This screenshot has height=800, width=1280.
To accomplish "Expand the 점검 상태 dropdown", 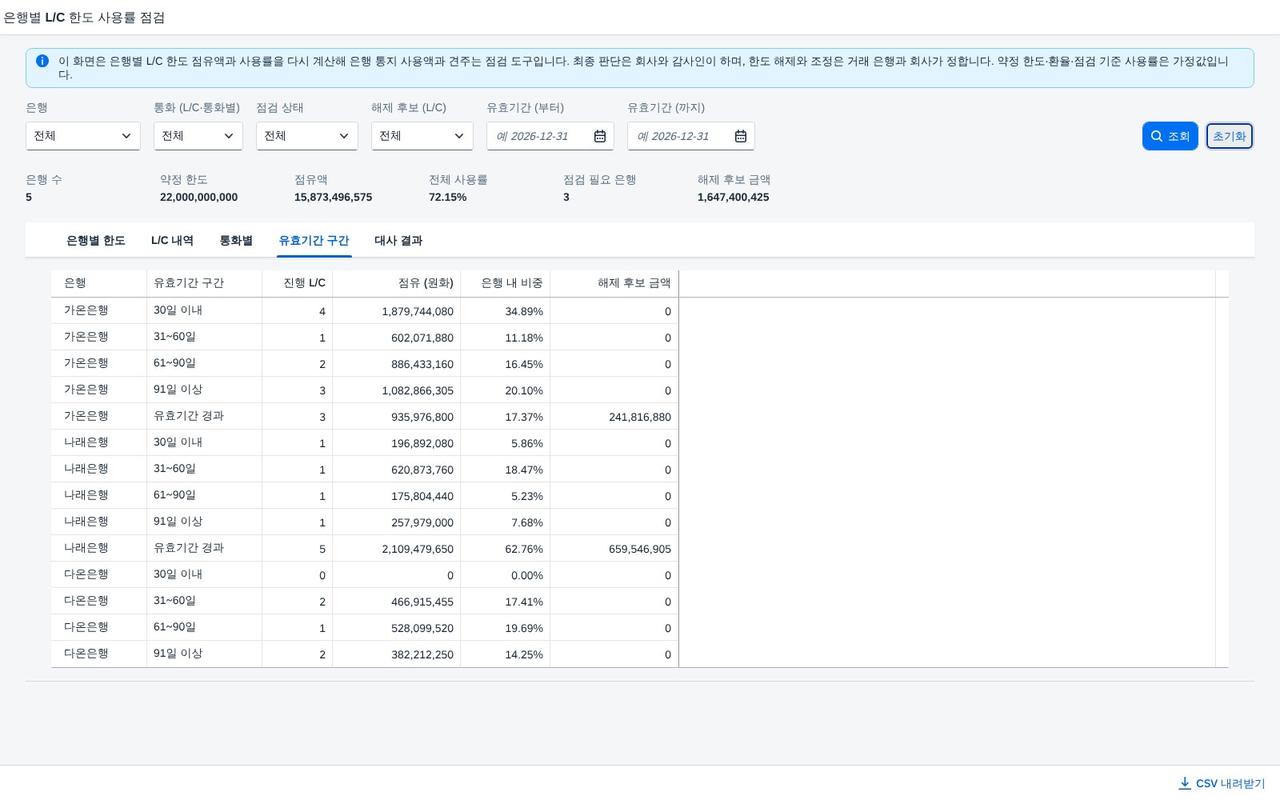I will click(x=307, y=136).
